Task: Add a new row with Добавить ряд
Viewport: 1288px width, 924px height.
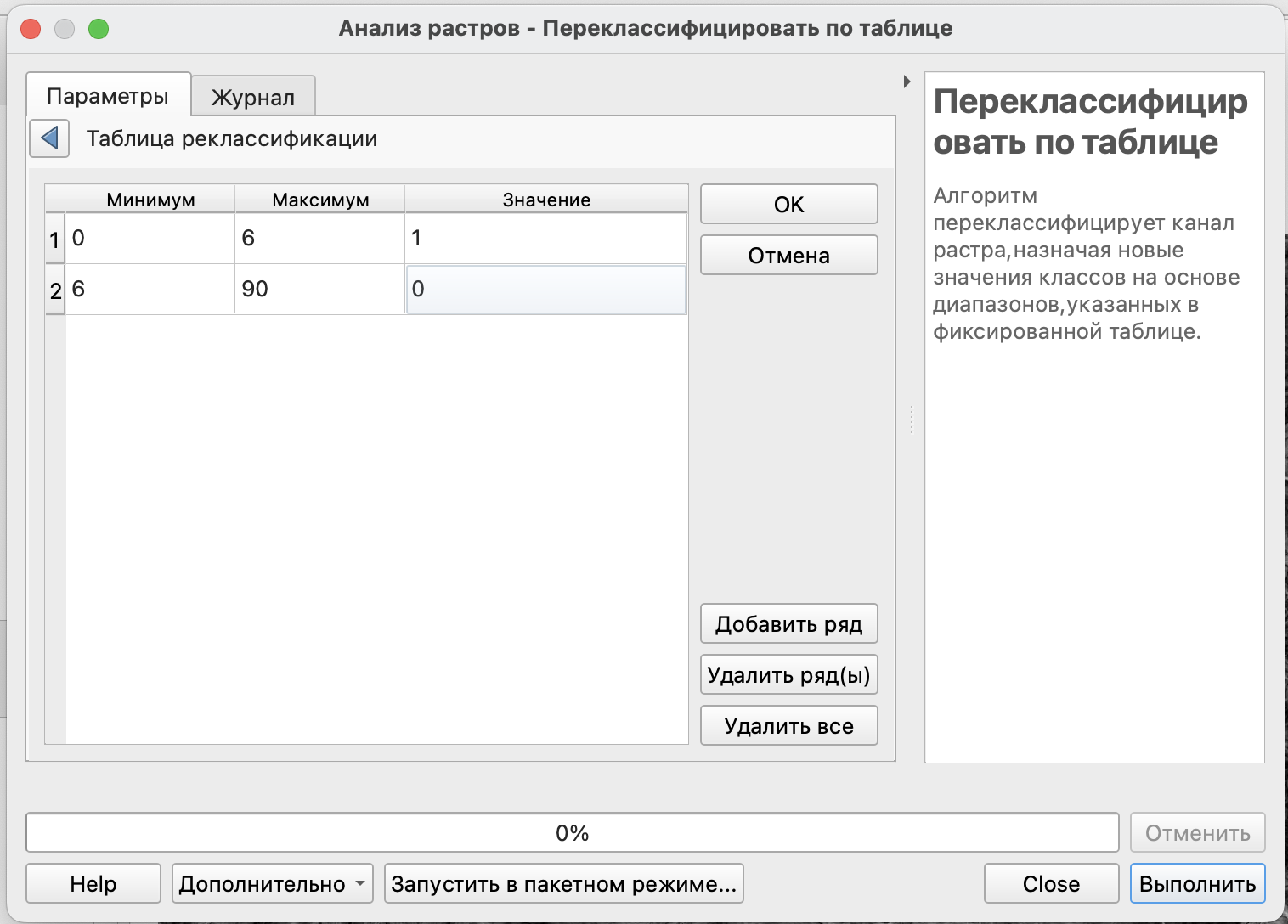Action: 788,624
